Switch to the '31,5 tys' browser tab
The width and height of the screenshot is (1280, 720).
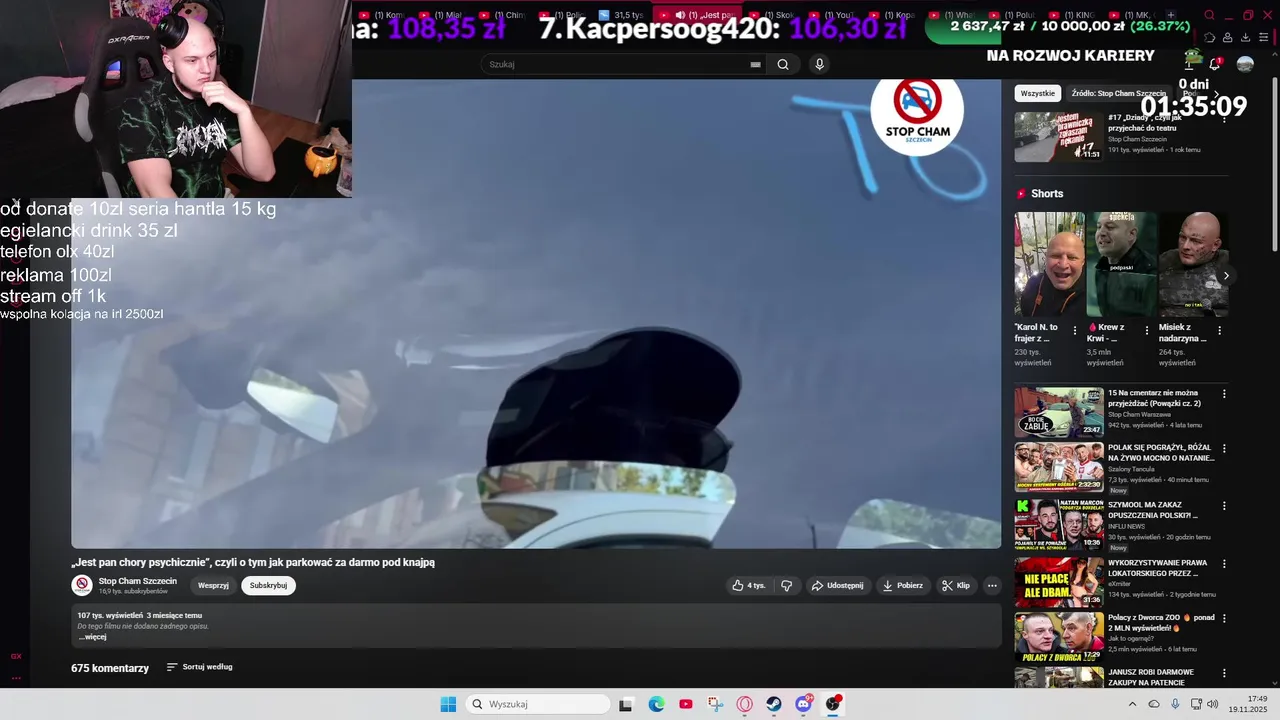pos(621,15)
